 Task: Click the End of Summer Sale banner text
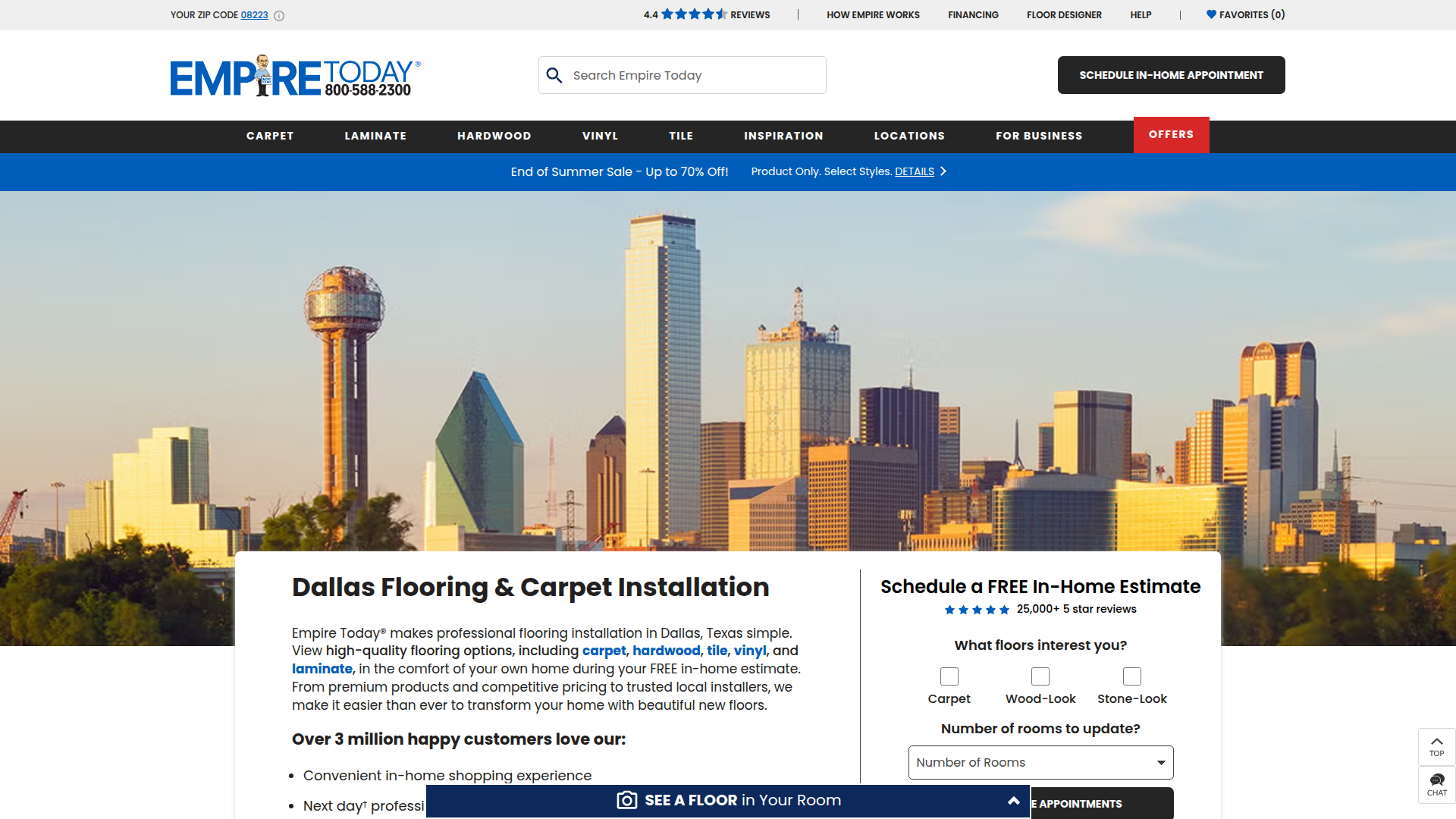tap(620, 172)
